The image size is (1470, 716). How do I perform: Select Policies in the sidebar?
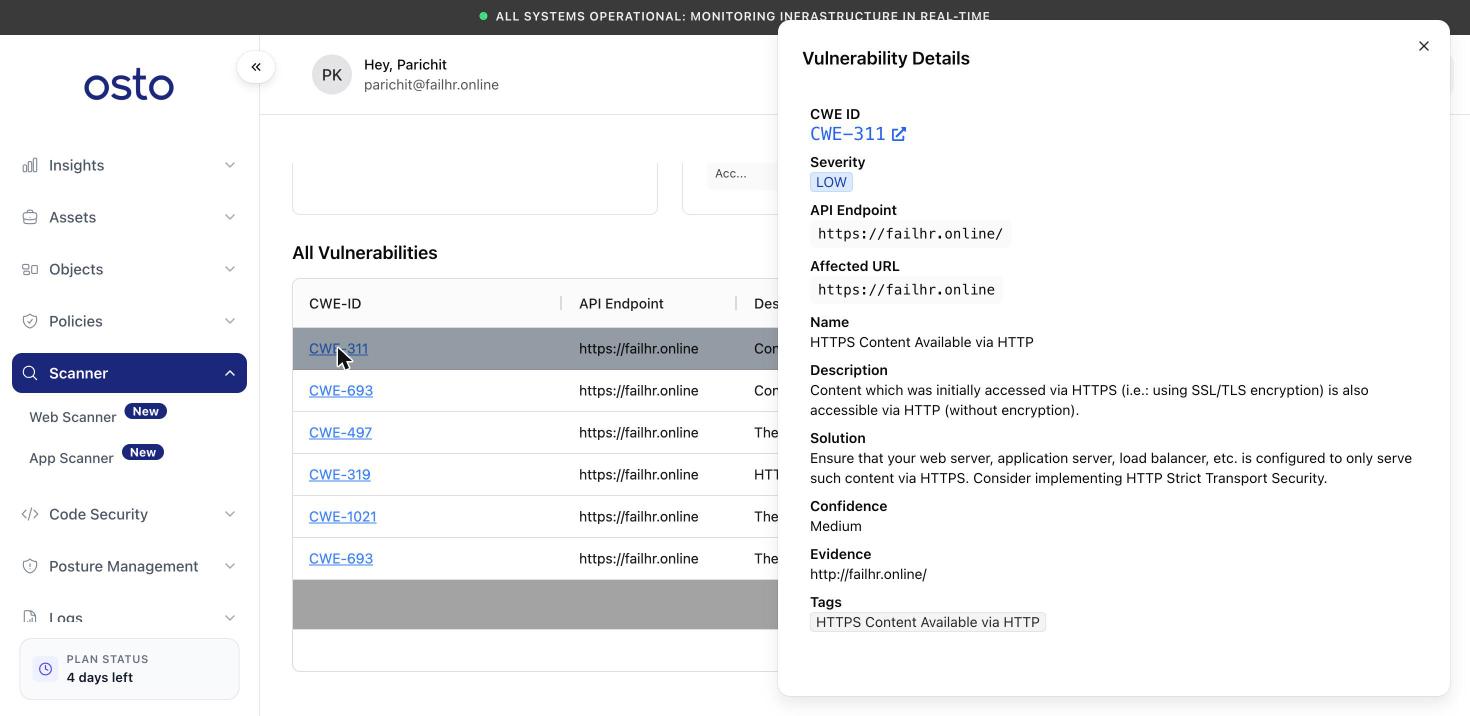(x=76, y=321)
